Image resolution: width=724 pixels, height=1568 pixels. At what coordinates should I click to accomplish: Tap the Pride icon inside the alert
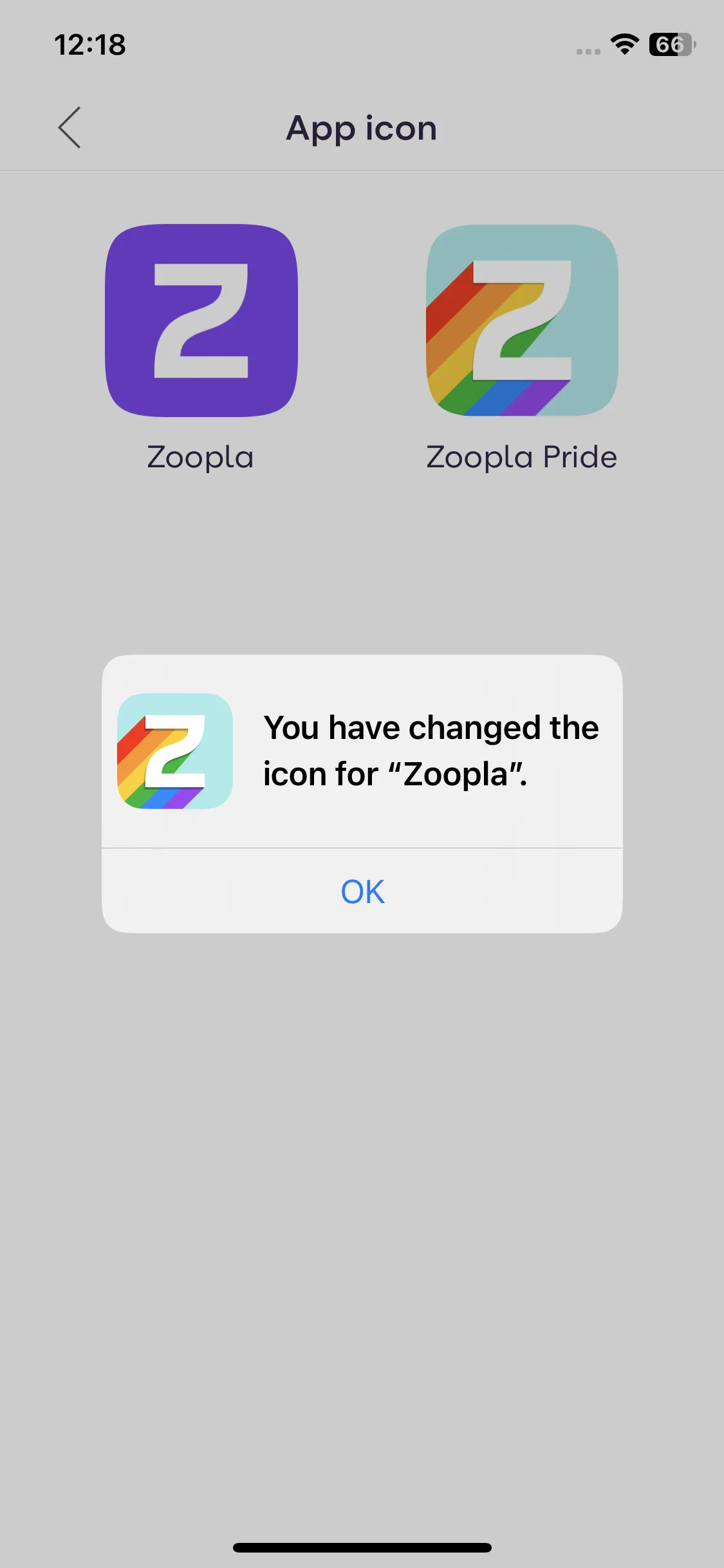[x=174, y=751]
